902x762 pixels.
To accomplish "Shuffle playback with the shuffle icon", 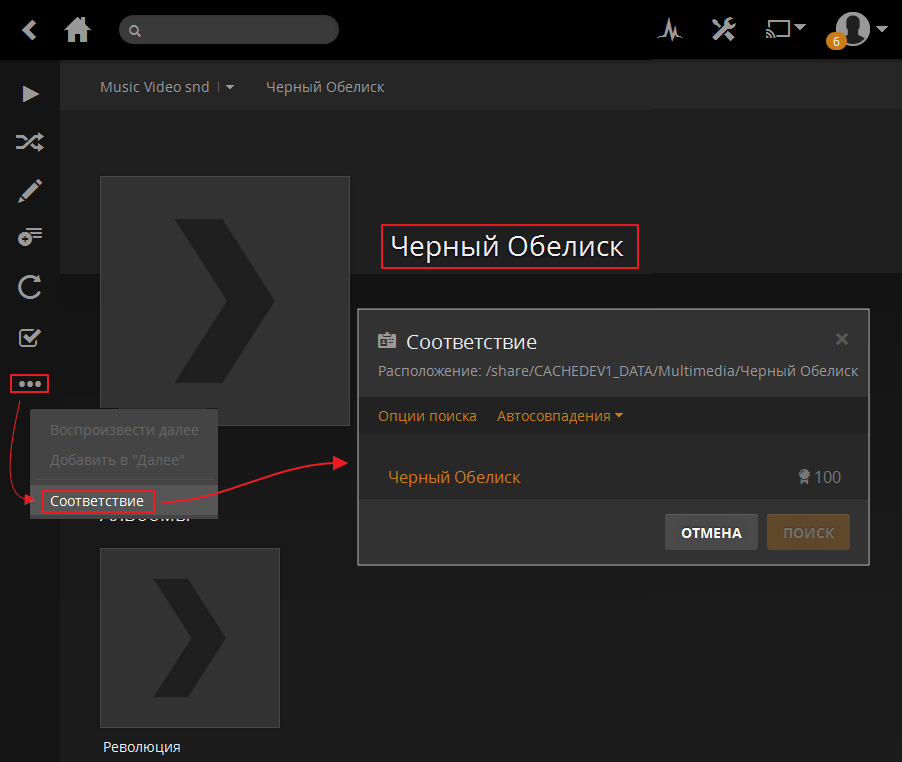I will [30, 142].
